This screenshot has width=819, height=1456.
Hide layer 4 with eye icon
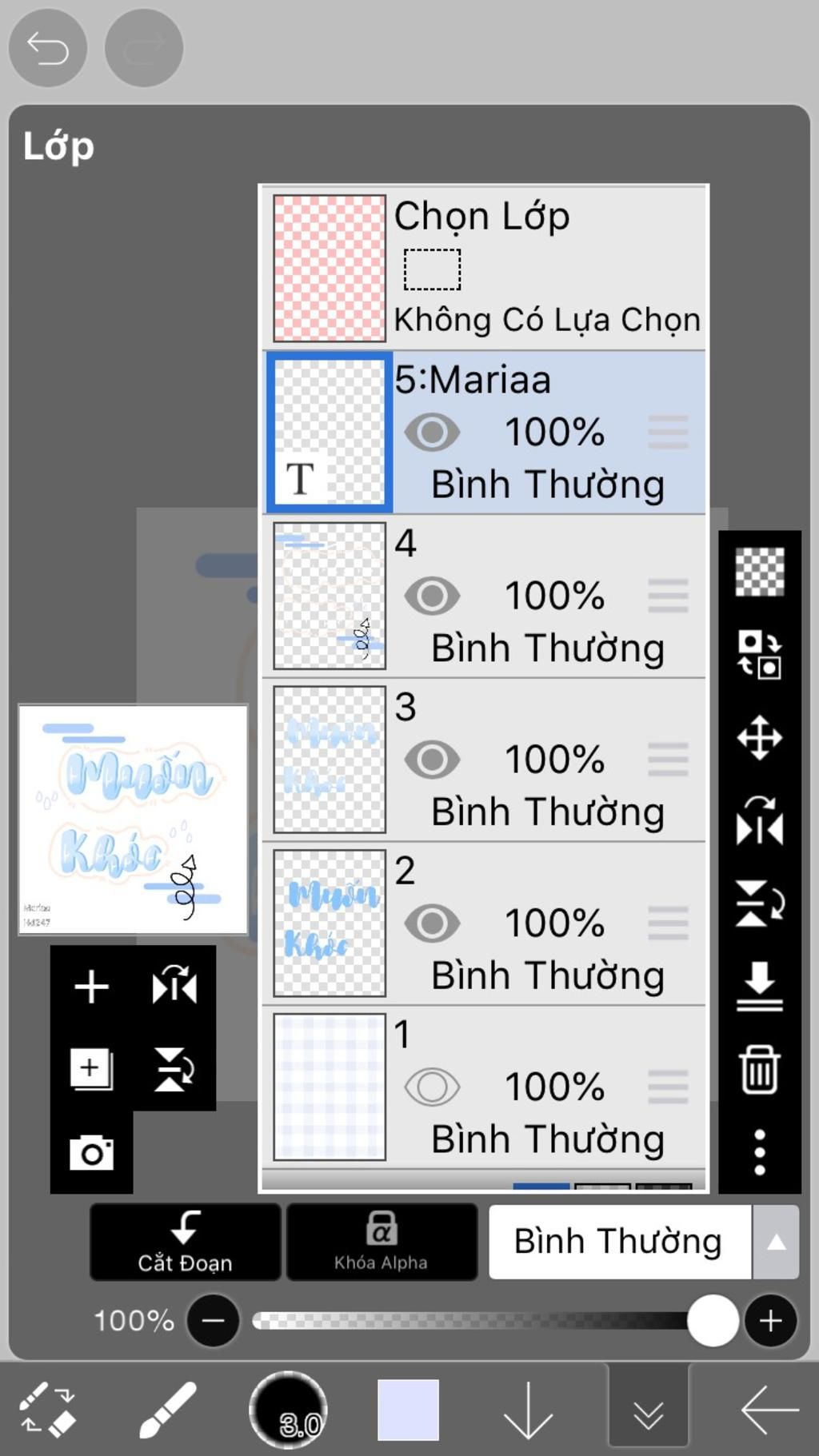tap(432, 596)
